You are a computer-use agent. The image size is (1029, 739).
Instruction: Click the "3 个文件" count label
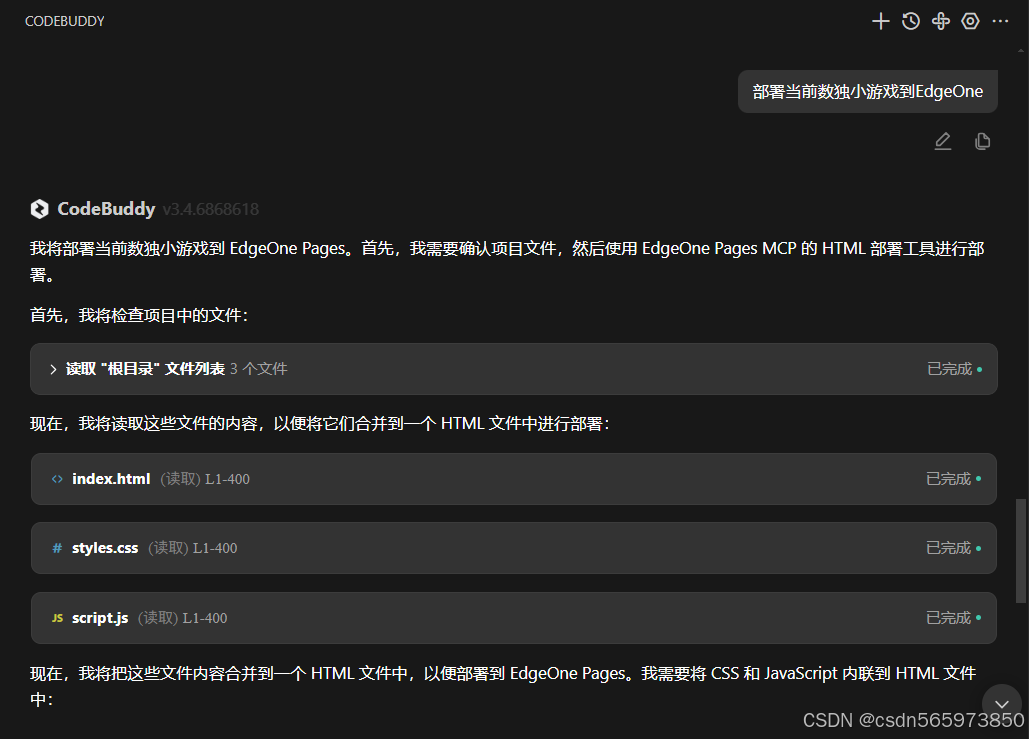[259, 369]
